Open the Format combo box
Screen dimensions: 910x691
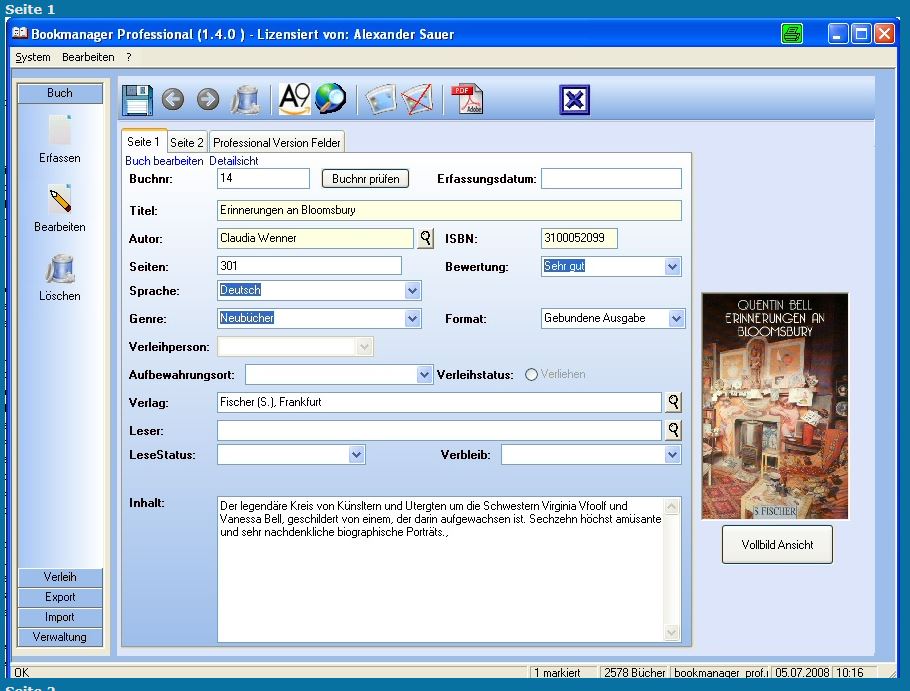tap(676, 318)
